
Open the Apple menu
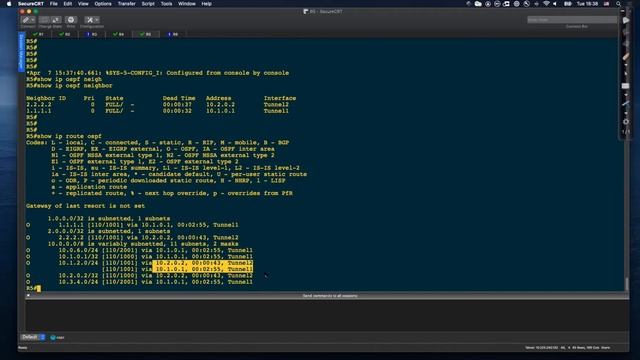click(x=9, y=4)
